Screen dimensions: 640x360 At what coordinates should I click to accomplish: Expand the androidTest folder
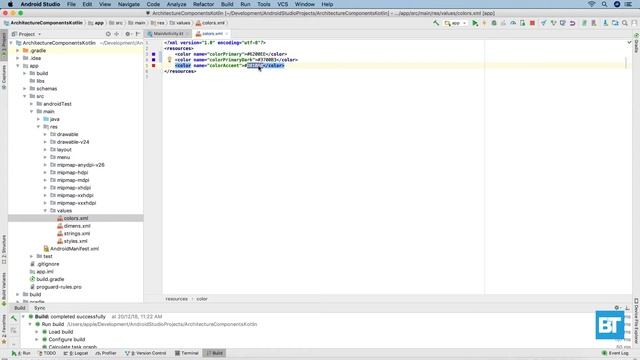pos(31,104)
